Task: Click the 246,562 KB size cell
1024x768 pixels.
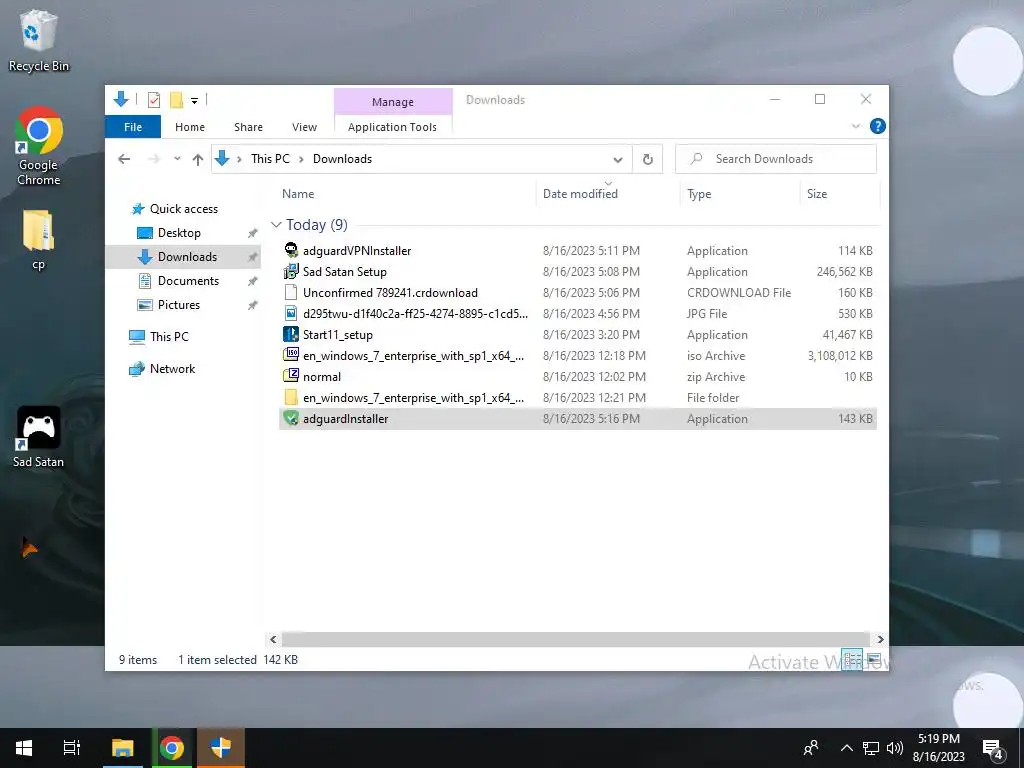Action: click(x=844, y=272)
